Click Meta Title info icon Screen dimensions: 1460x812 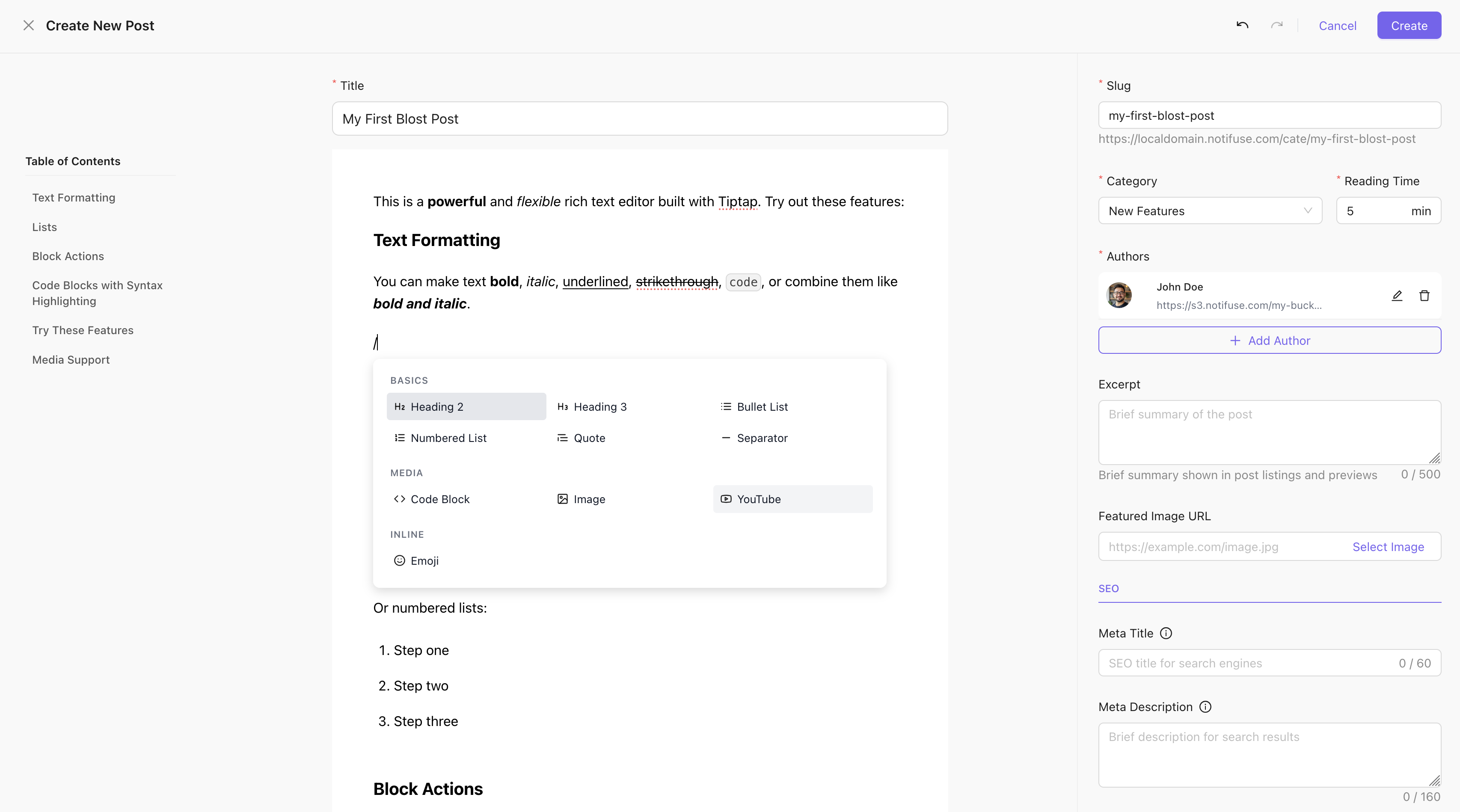point(1166,633)
